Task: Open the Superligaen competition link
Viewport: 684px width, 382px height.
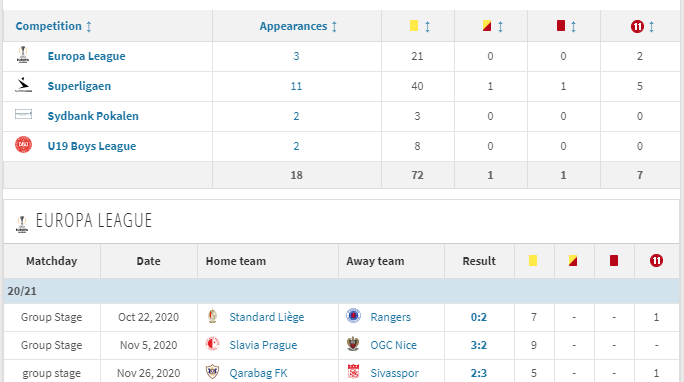Action: pos(79,86)
